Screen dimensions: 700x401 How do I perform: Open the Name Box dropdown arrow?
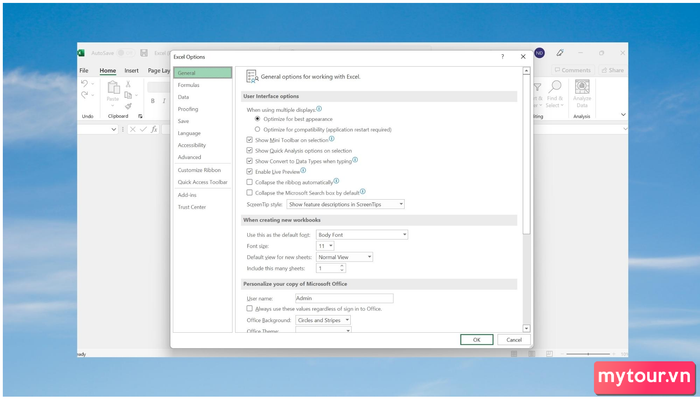pos(113,129)
